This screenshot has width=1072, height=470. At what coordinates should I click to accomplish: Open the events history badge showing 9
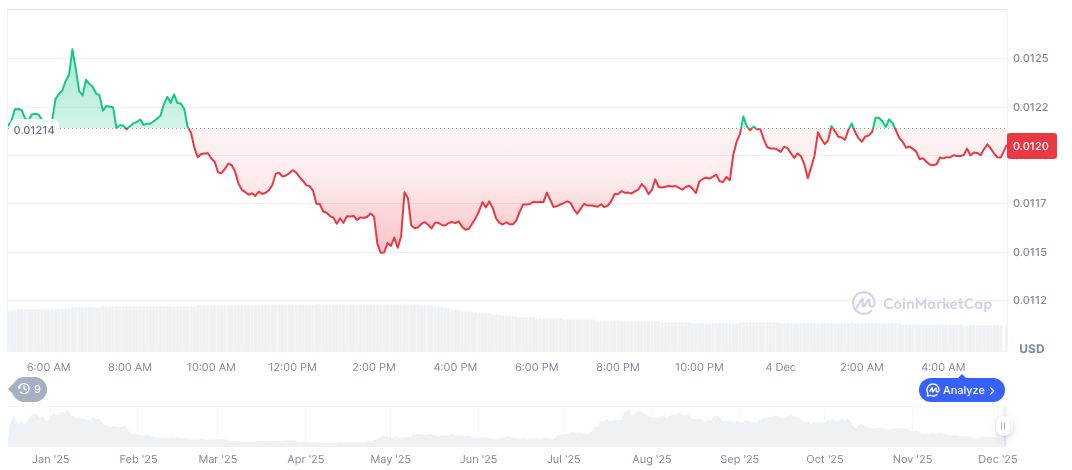pyautogui.click(x=29, y=389)
